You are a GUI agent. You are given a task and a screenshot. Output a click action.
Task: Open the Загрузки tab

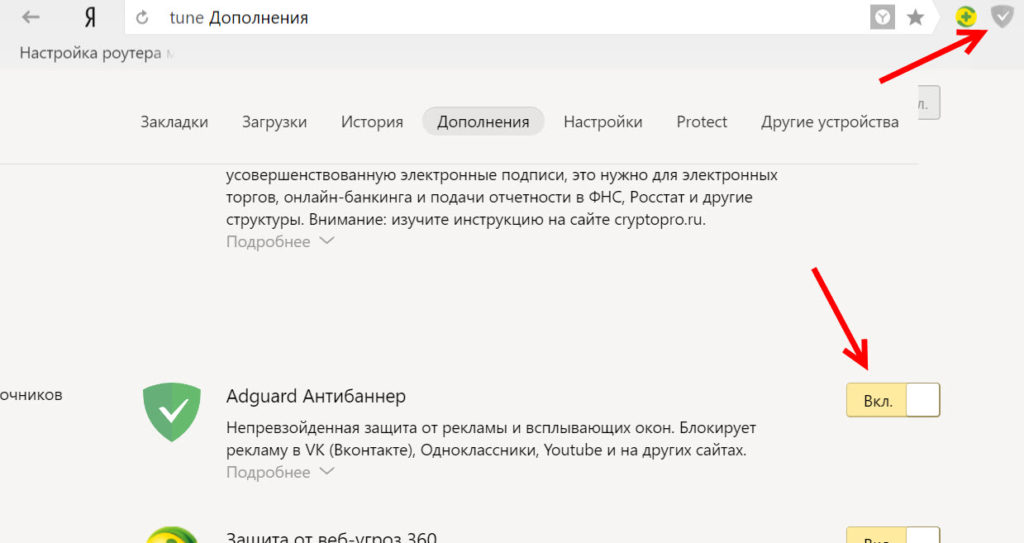[x=274, y=122]
